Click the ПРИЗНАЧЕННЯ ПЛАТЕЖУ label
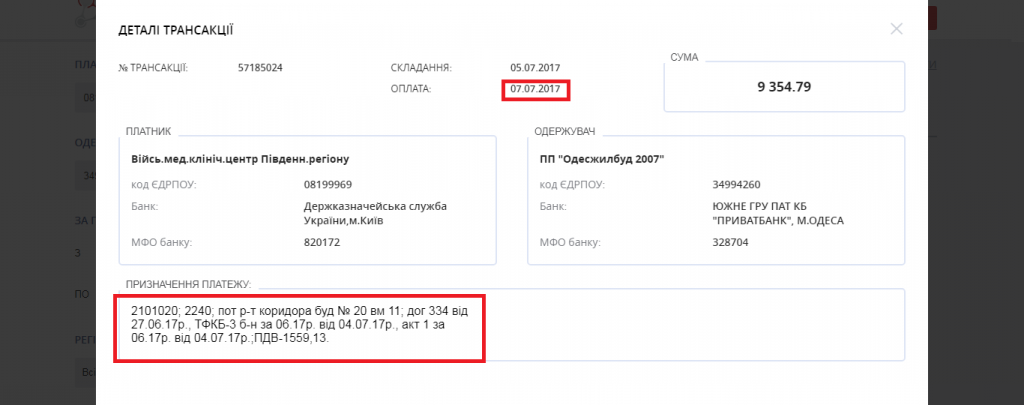 [188, 284]
